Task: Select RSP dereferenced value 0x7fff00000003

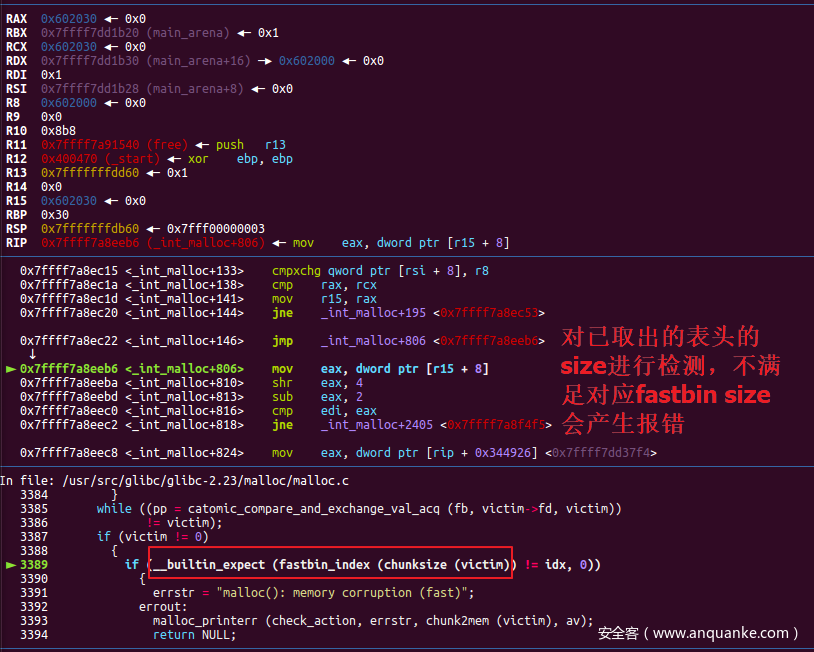Action: click(215, 229)
